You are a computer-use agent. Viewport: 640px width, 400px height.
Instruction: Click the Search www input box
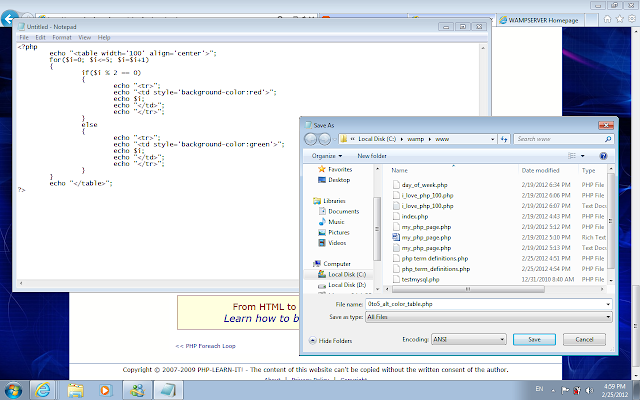click(x=563, y=139)
